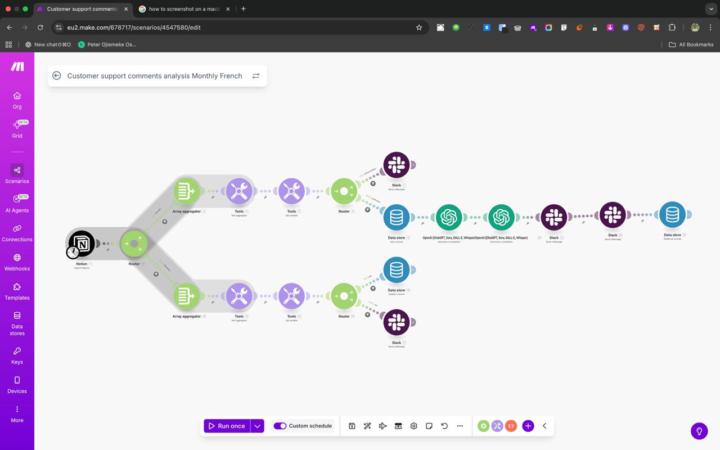This screenshot has height=450, width=720.
Task: Open the All Bookmarks folder
Action: tap(691, 45)
